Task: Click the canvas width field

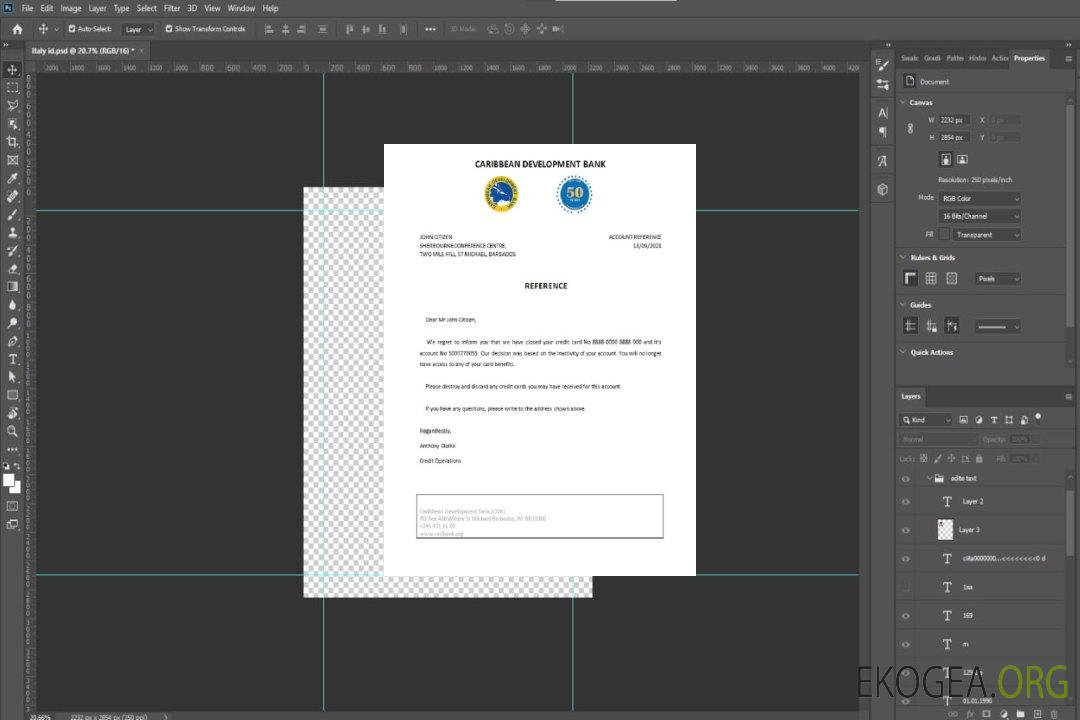Action: (954, 120)
